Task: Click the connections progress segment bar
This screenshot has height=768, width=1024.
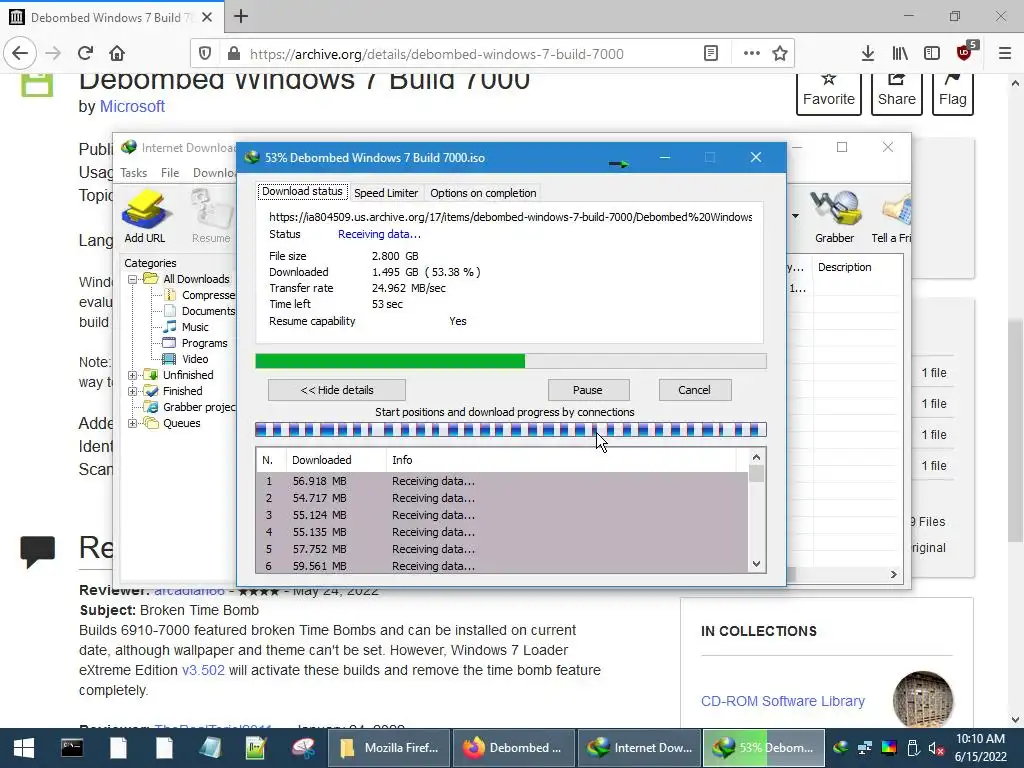Action: [511, 430]
